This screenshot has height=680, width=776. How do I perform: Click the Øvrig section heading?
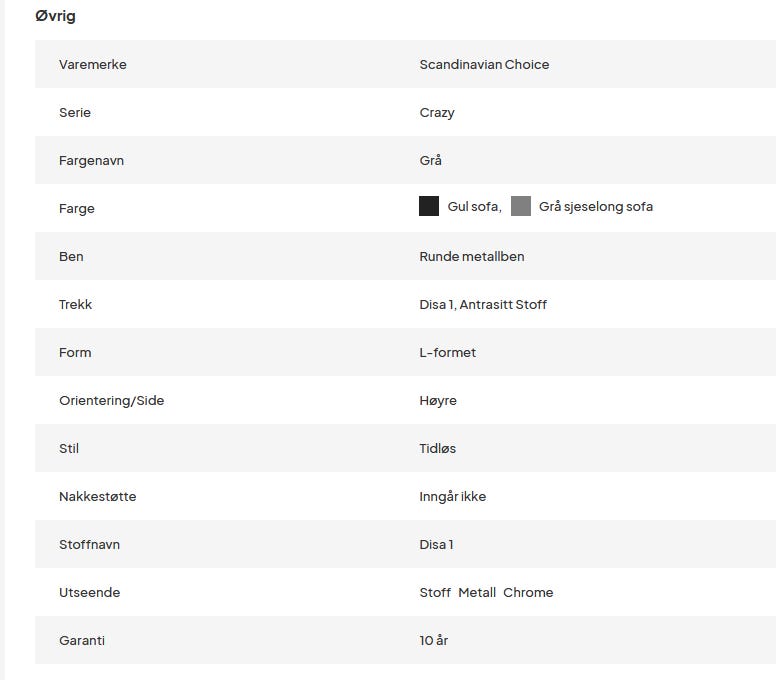[x=55, y=16]
